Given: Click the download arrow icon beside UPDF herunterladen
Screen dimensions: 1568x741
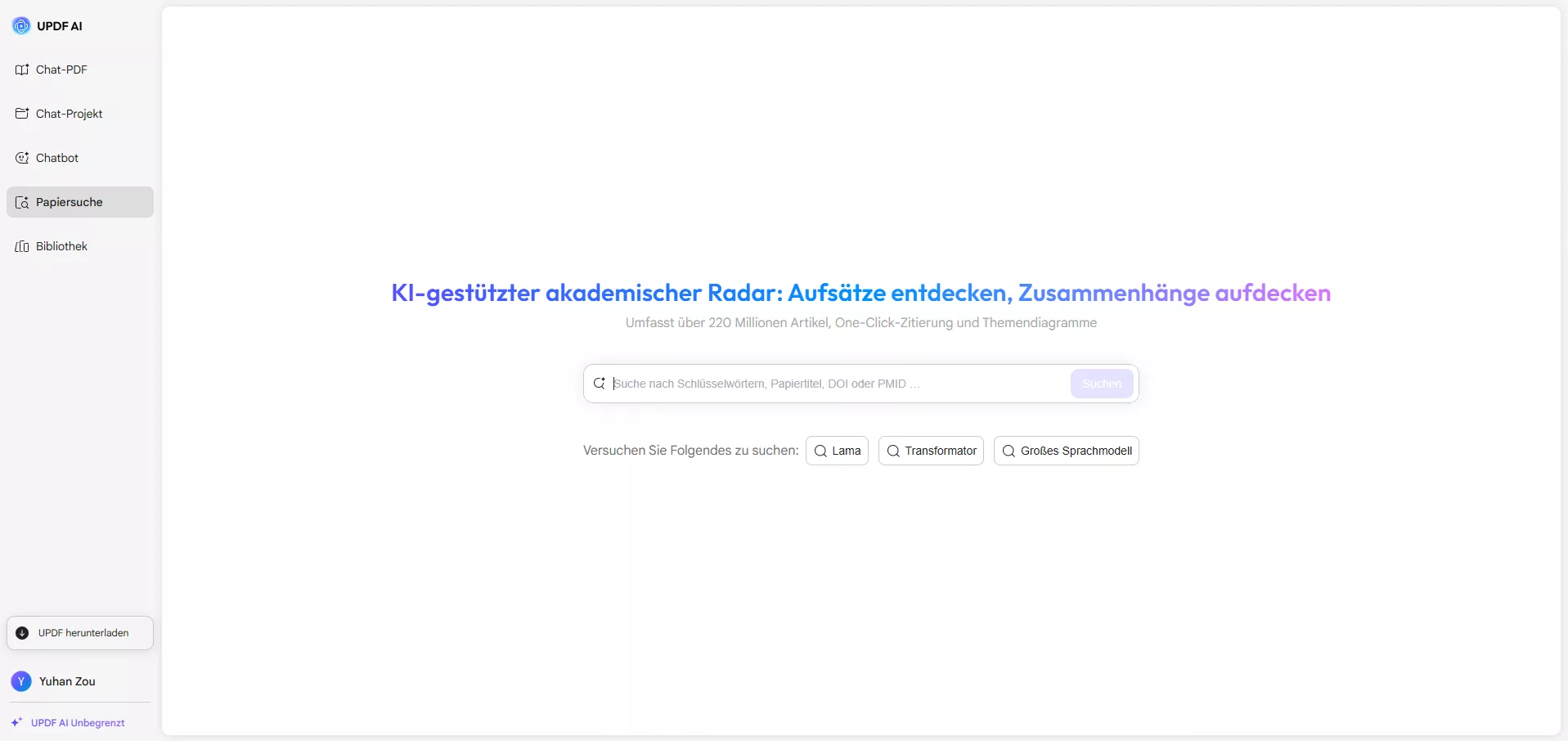Looking at the screenshot, I should pyautogui.click(x=22, y=633).
